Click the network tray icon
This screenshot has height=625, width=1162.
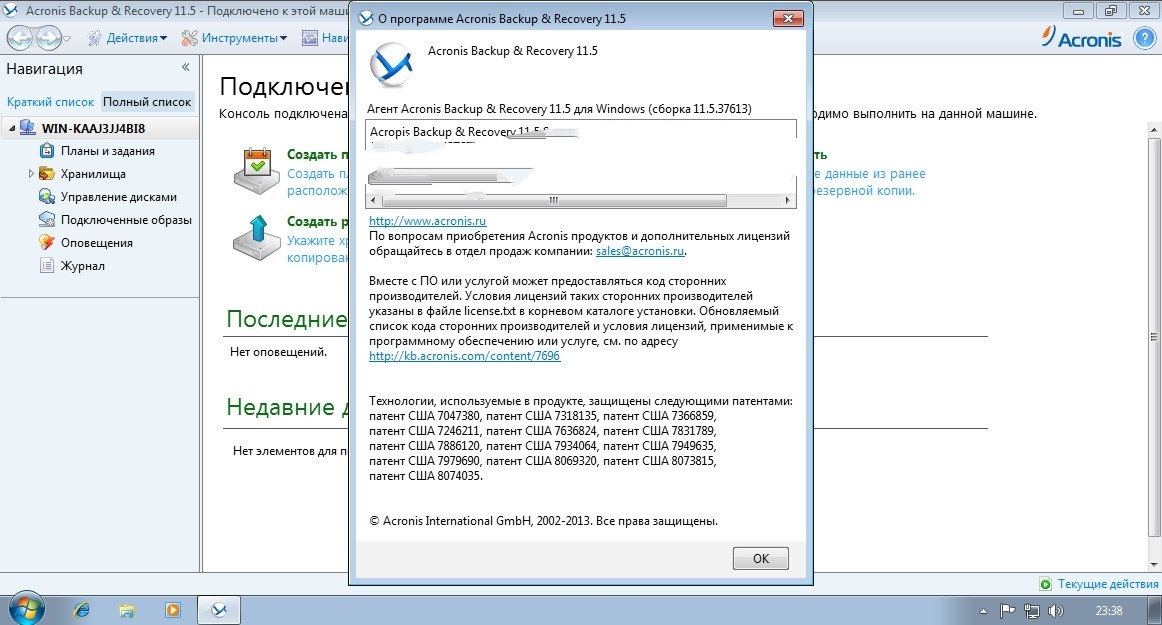point(1032,611)
